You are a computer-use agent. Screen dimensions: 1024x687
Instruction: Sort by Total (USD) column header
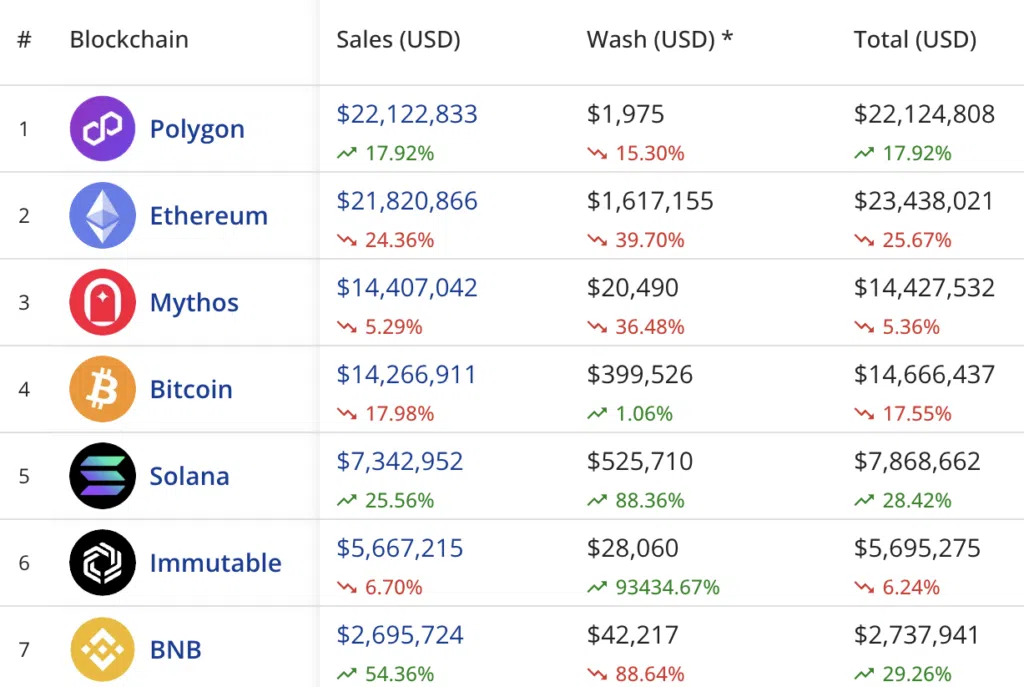point(914,40)
